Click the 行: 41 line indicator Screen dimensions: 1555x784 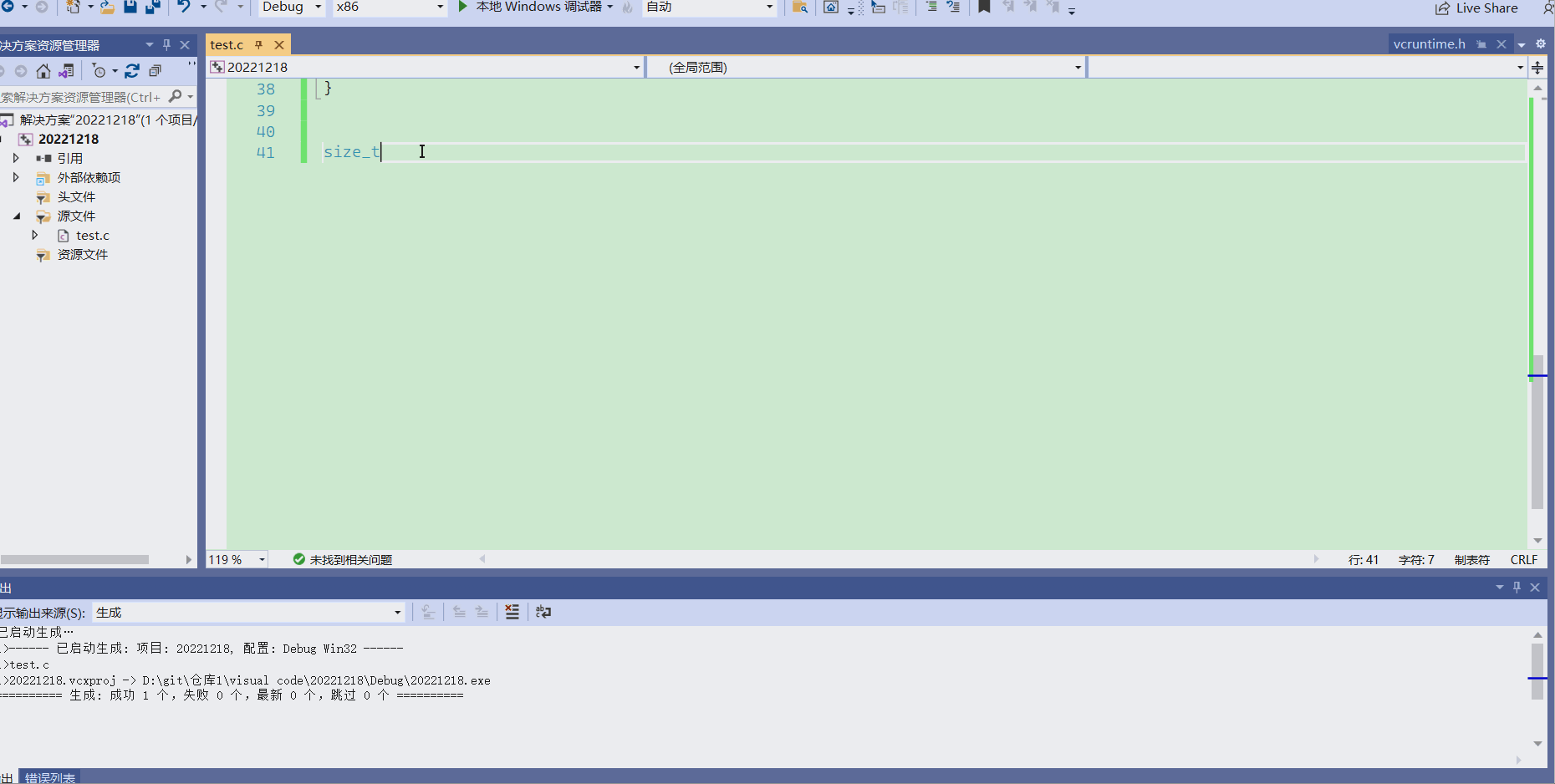(x=1363, y=560)
